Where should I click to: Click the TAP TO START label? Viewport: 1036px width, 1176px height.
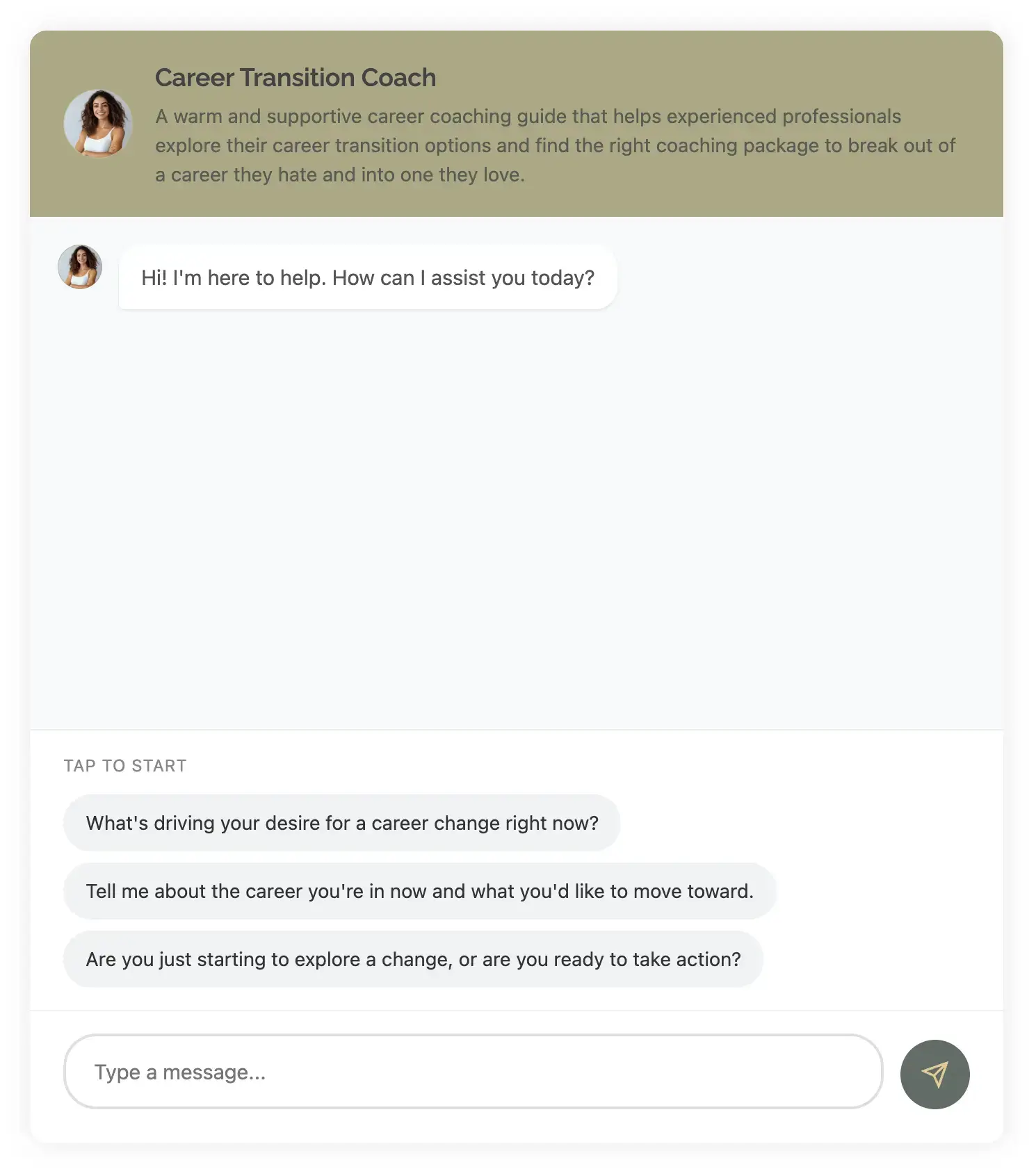point(125,765)
